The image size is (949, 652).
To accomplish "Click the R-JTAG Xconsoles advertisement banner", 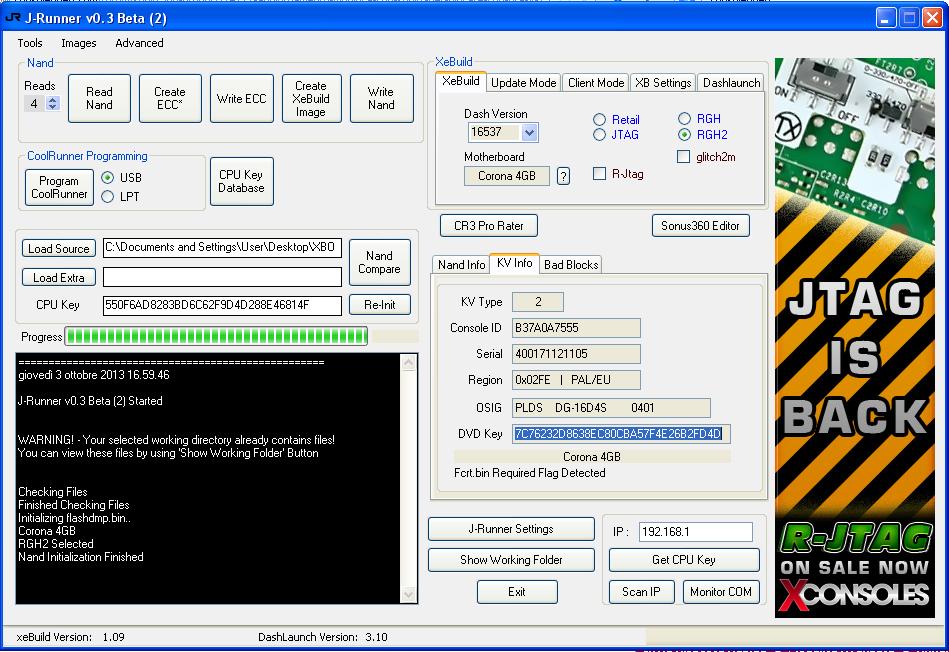I will [x=855, y=338].
